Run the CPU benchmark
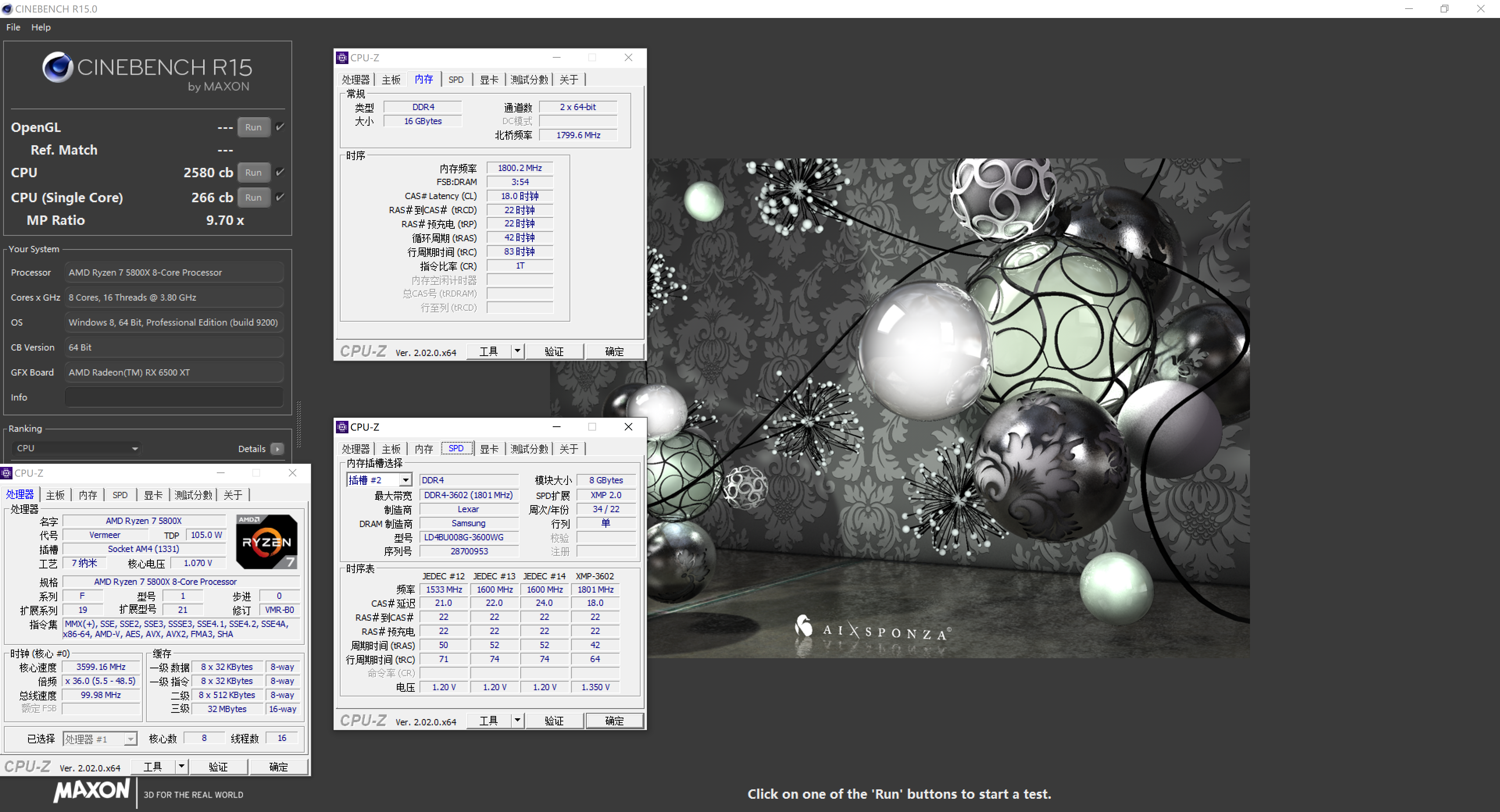Image resolution: width=1500 pixels, height=812 pixels. 253,172
